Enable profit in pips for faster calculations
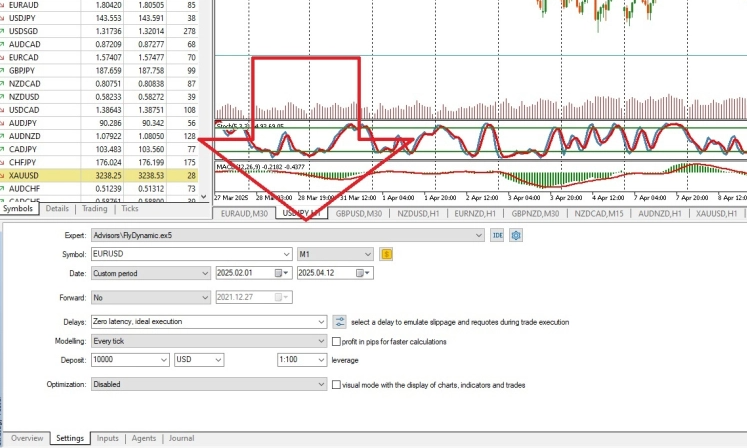 336,342
